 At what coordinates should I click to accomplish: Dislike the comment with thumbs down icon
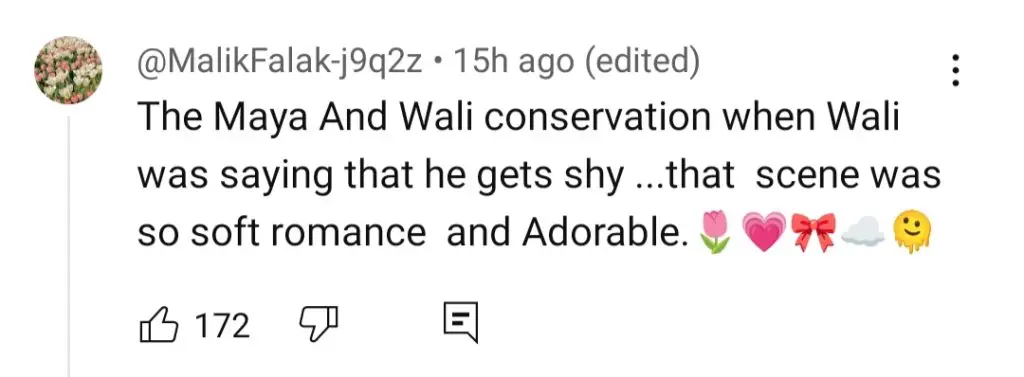pos(319,323)
